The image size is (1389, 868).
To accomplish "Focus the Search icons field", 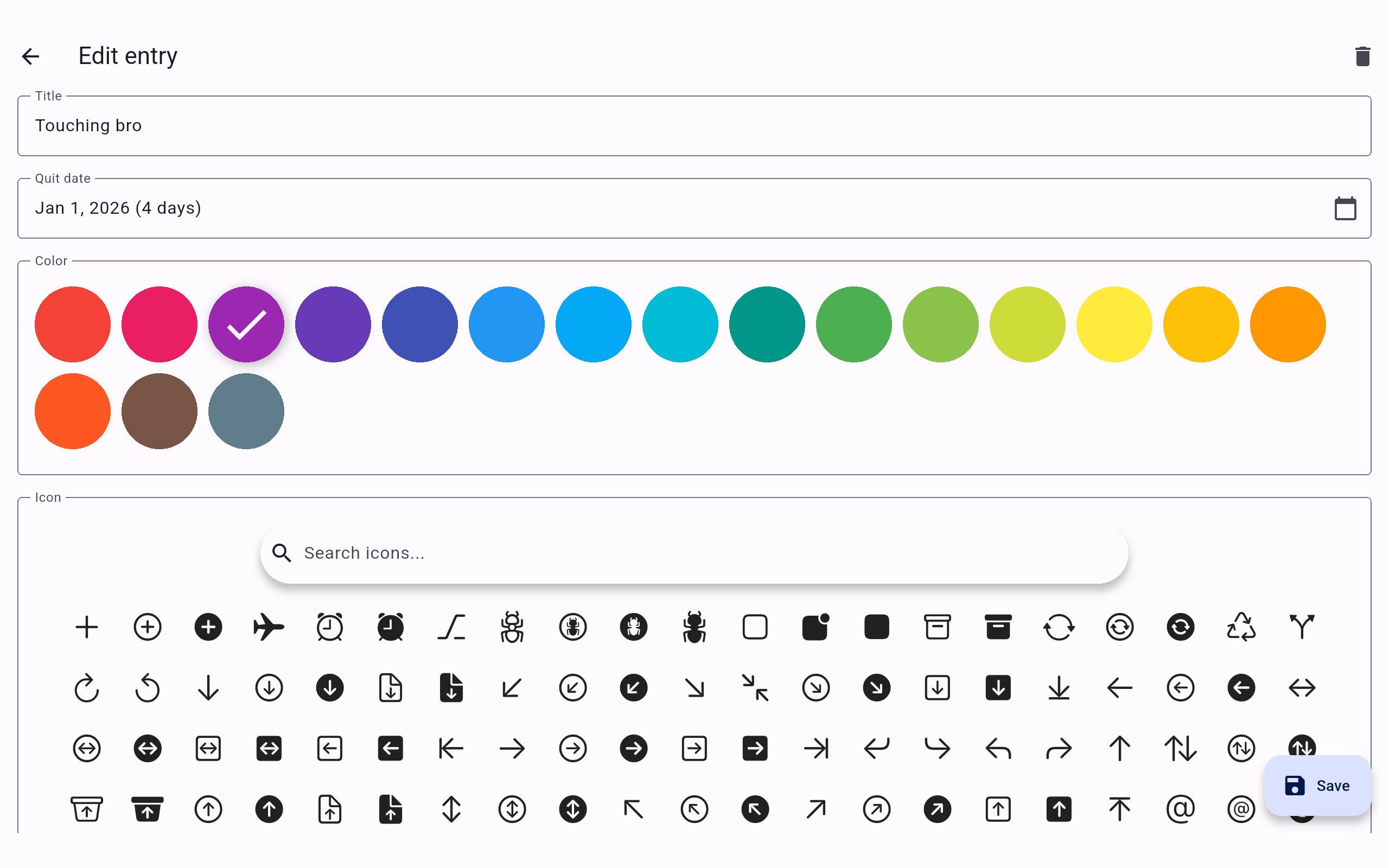I will pos(694,553).
